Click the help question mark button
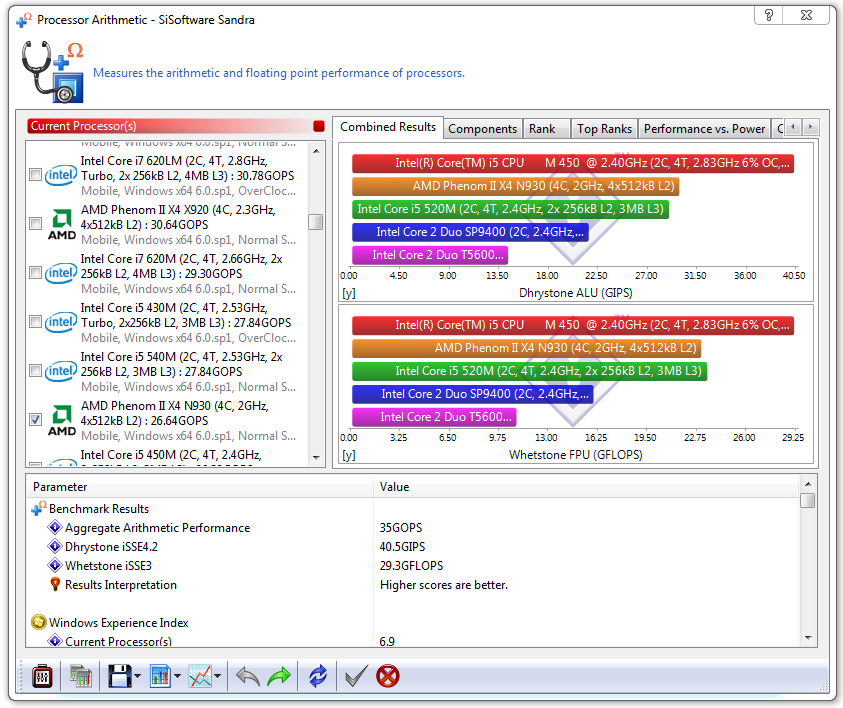The image size is (843, 708). (769, 15)
